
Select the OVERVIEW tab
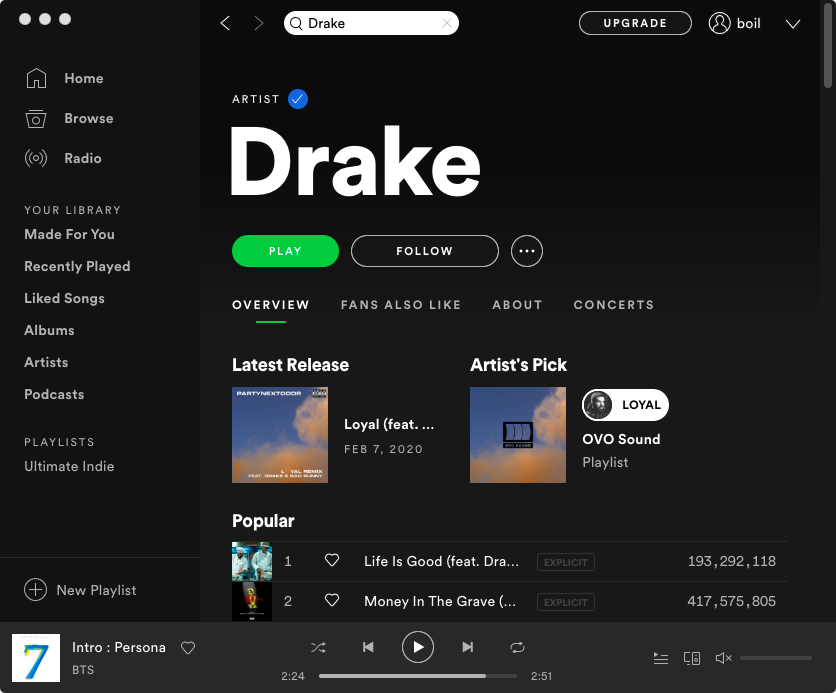point(271,305)
